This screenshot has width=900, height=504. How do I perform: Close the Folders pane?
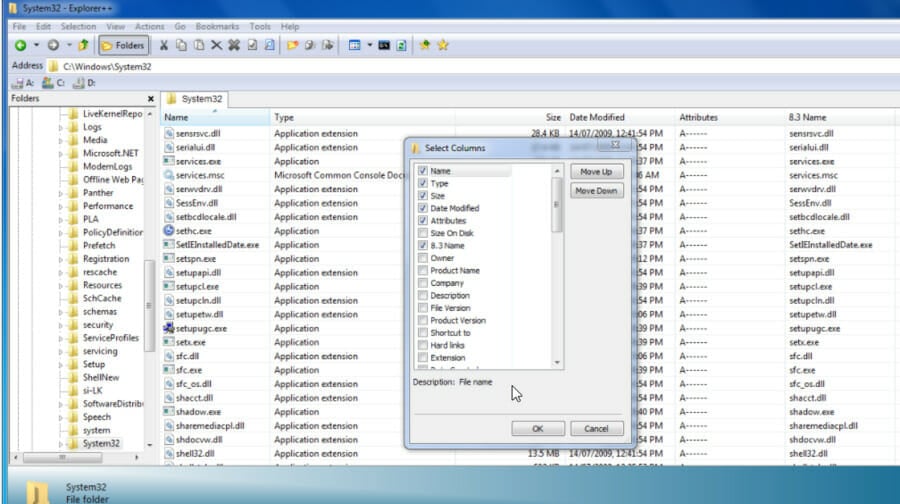pyautogui.click(x=150, y=99)
